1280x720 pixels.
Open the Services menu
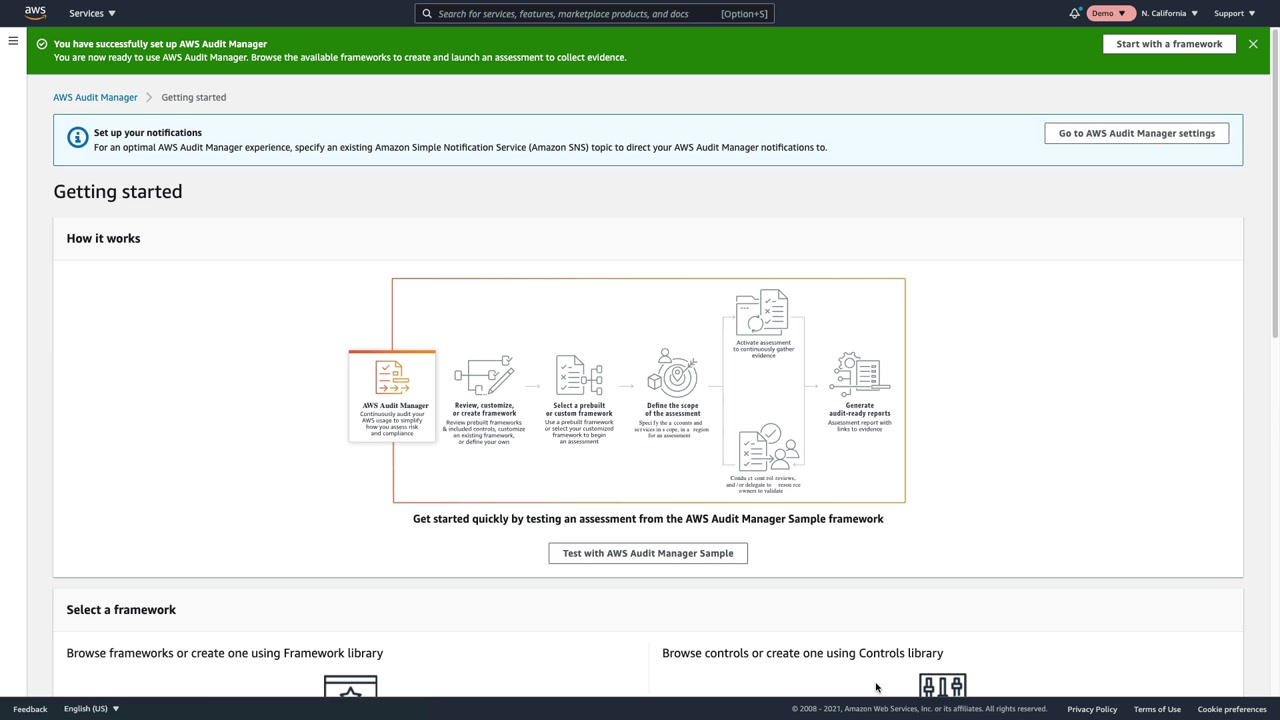coord(92,13)
